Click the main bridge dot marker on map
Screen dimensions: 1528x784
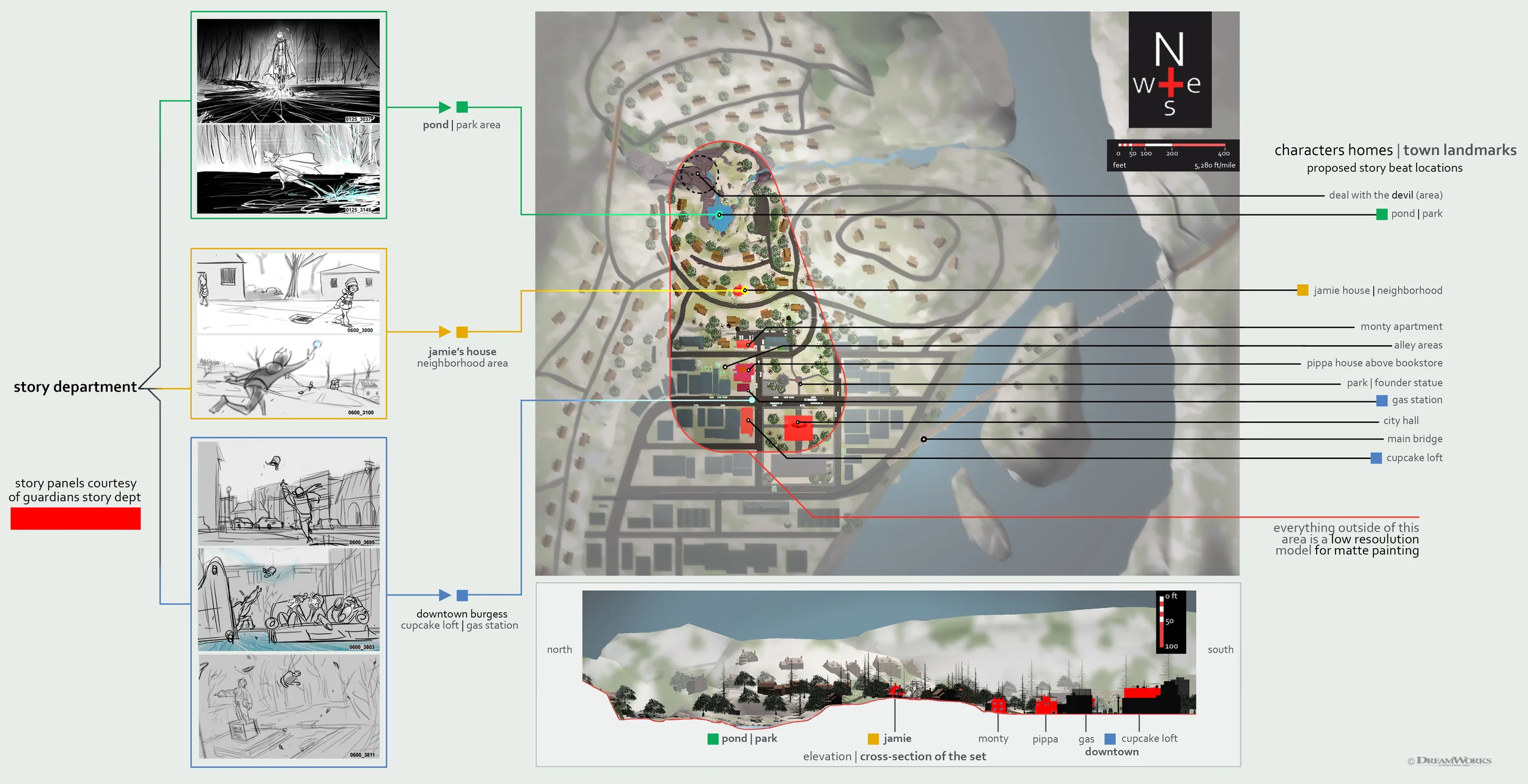[924, 439]
